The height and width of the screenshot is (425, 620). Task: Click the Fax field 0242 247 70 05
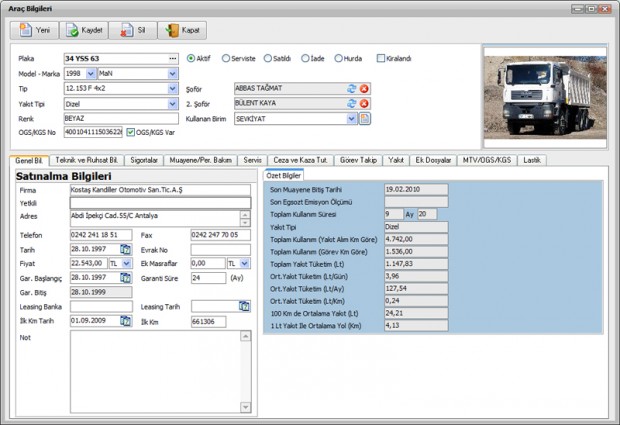220,235
